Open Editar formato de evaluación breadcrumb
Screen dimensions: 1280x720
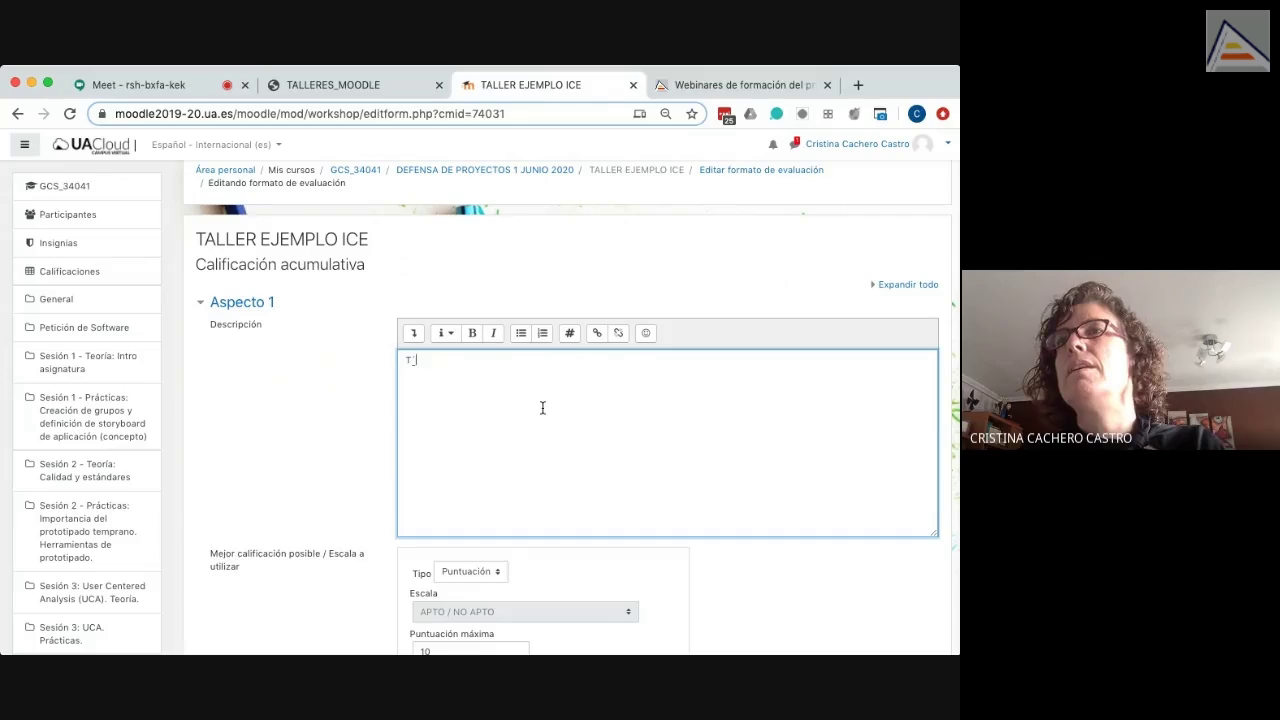coord(761,170)
